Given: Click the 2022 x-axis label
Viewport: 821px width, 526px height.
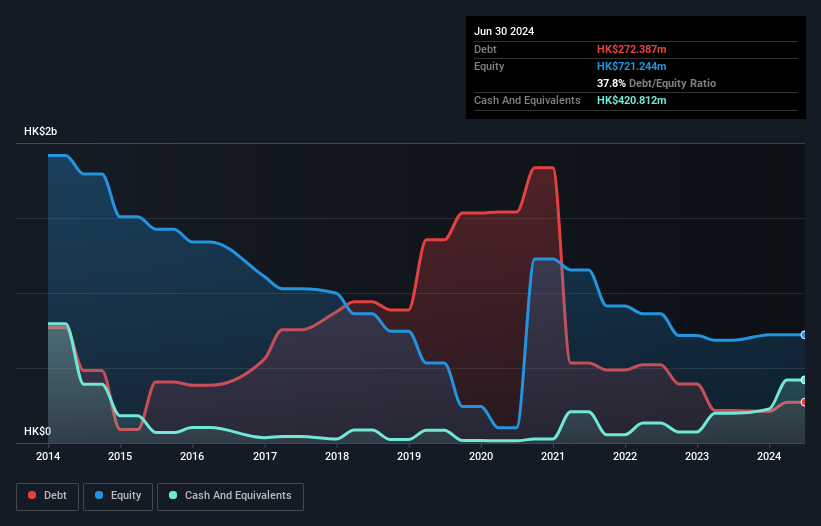Looking at the screenshot, I should click(625, 456).
